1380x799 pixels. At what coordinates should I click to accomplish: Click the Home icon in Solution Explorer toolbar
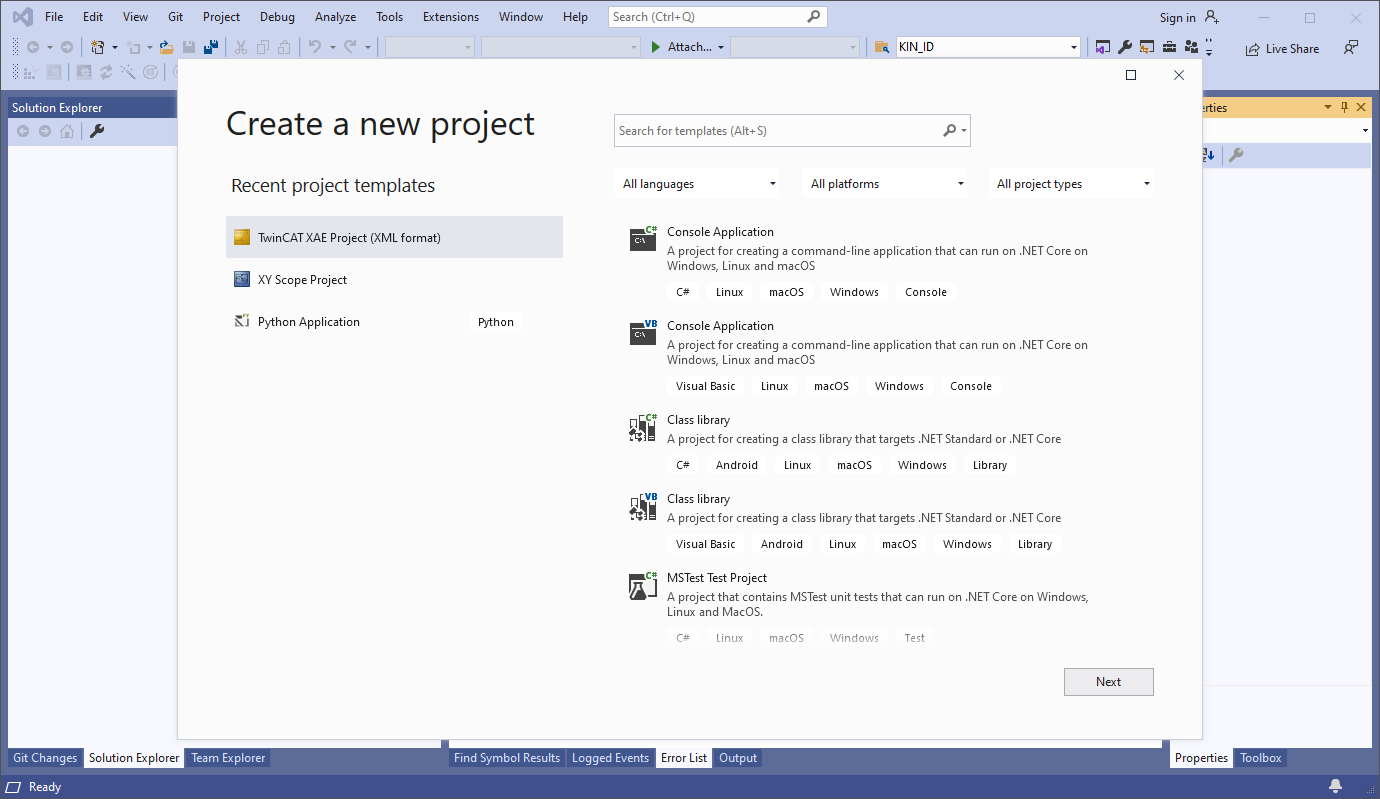[66, 130]
